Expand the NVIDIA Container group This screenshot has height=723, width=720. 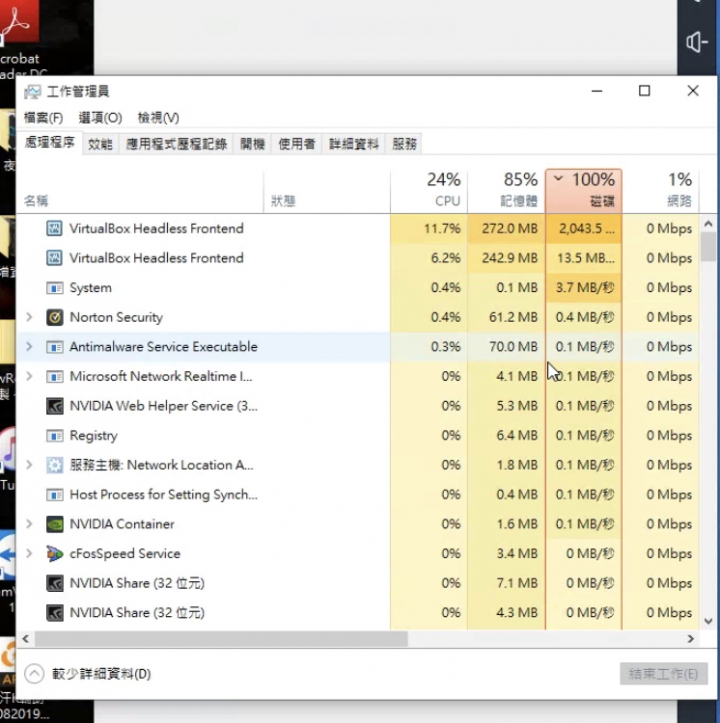(29, 524)
